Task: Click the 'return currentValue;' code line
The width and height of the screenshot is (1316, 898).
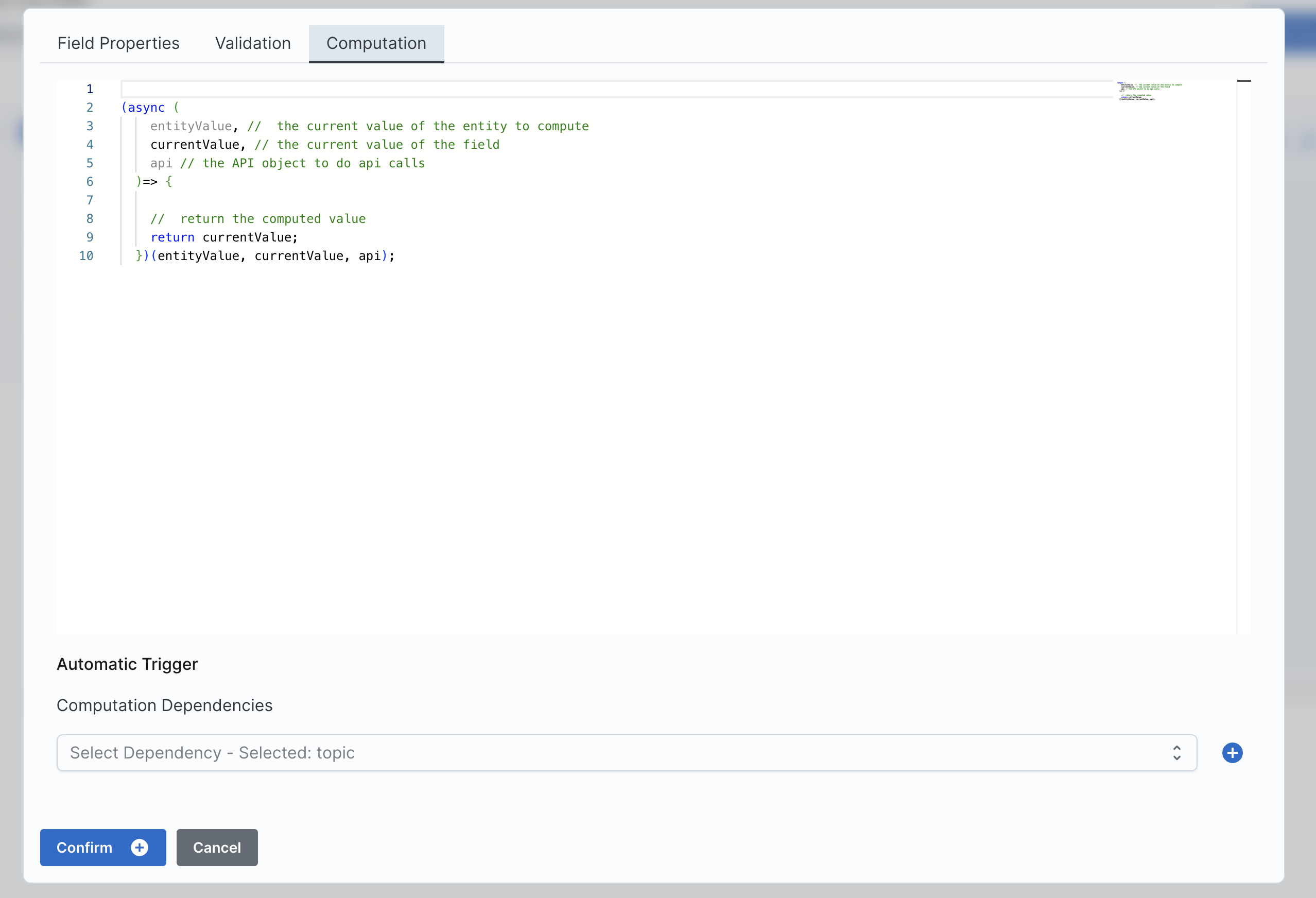Action: pos(224,237)
